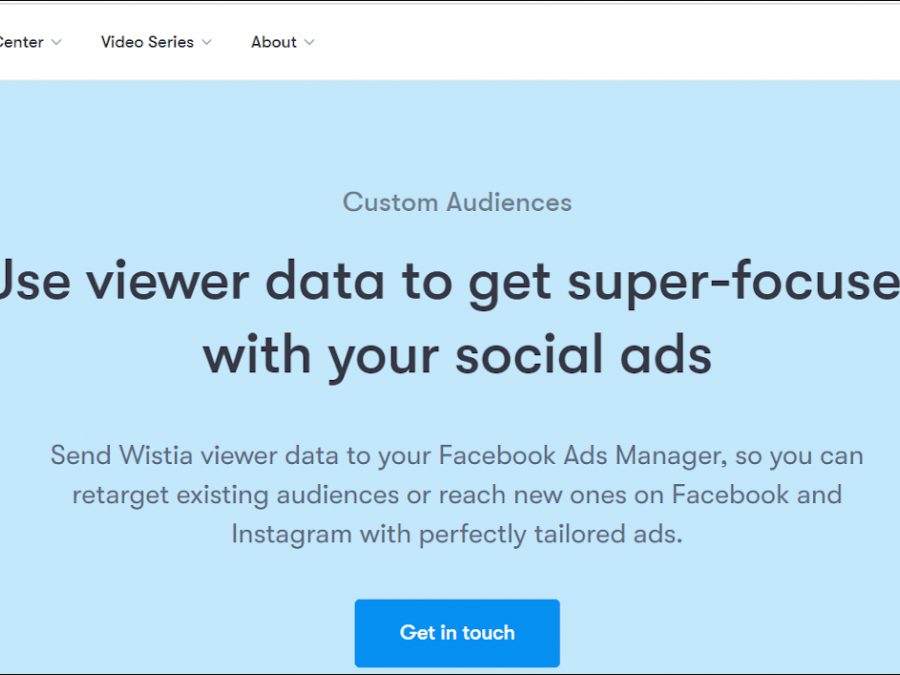Click the word Wistia in the description

click(x=155, y=456)
